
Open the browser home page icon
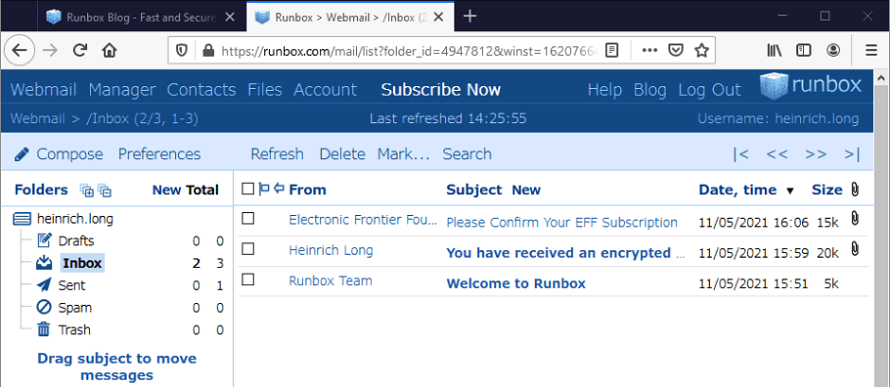pyautogui.click(x=109, y=51)
